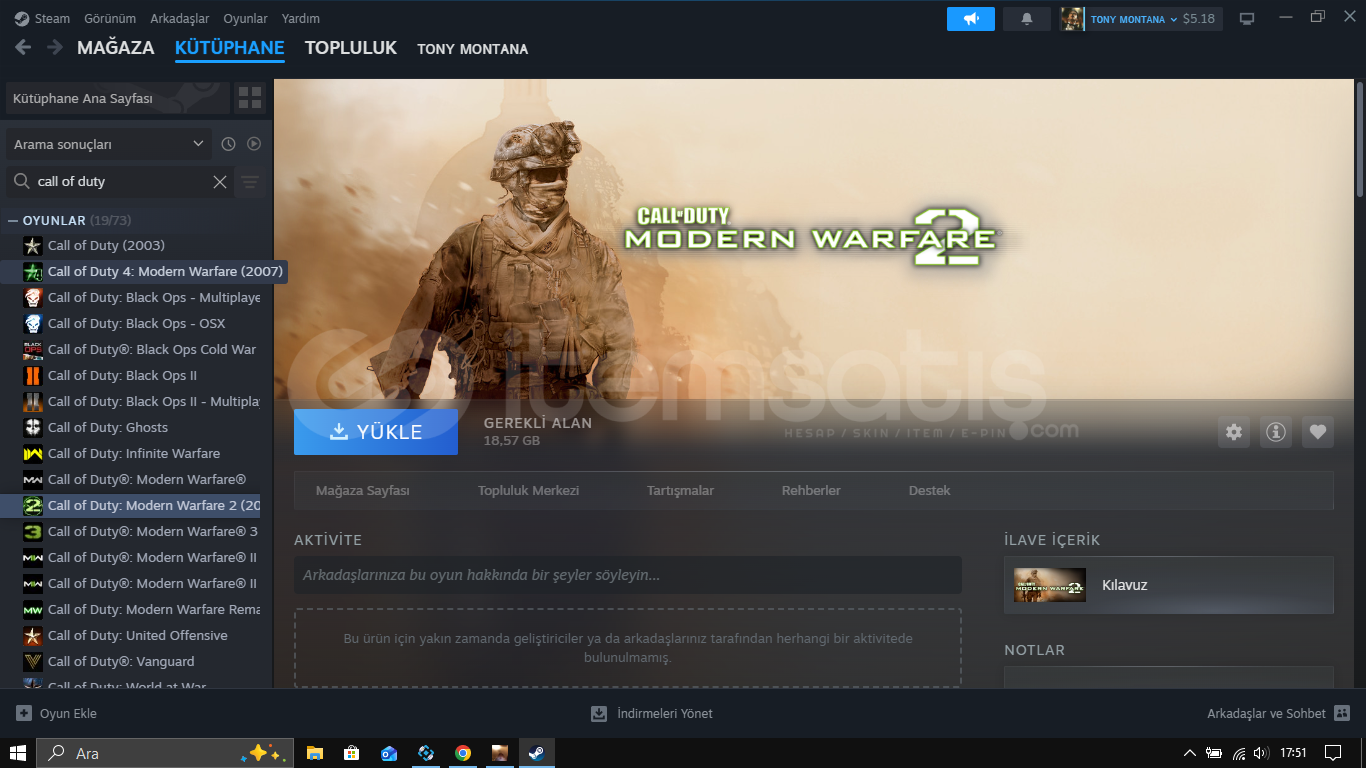The width and height of the screenshot is (1366, 768).
Task: Open the Mağaza Sayfası tab
Action: (x=363, y=491)
